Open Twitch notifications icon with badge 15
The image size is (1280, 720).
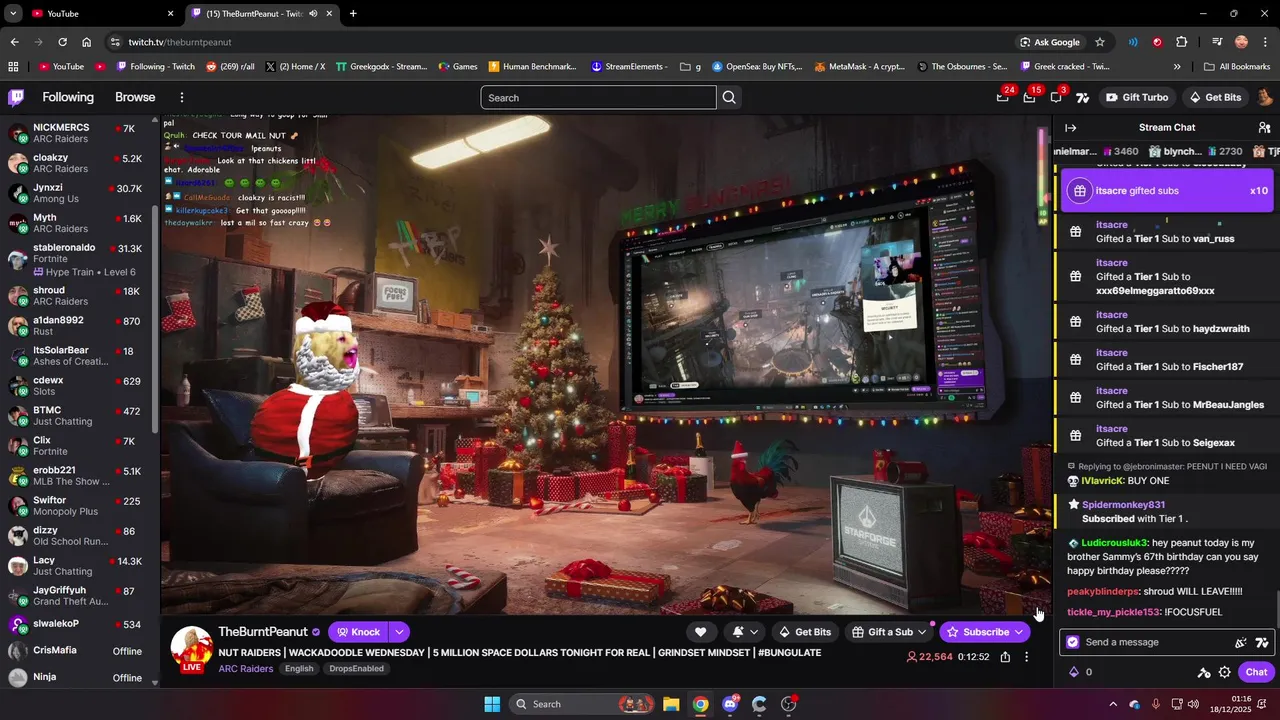(x=1029, y=97)
